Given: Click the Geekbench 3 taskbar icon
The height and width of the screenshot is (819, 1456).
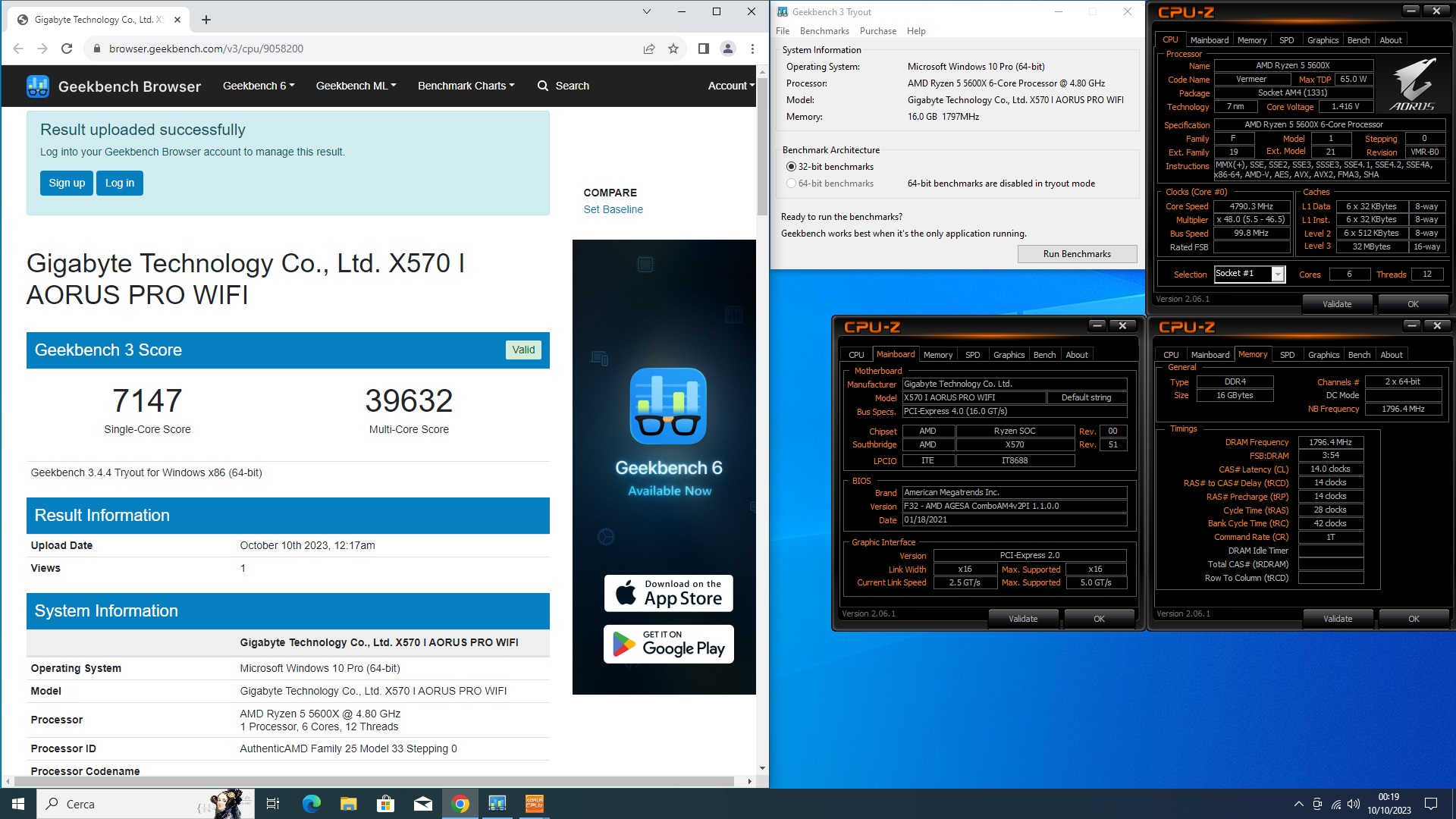Looking at the screenshot, I should 497,804.
